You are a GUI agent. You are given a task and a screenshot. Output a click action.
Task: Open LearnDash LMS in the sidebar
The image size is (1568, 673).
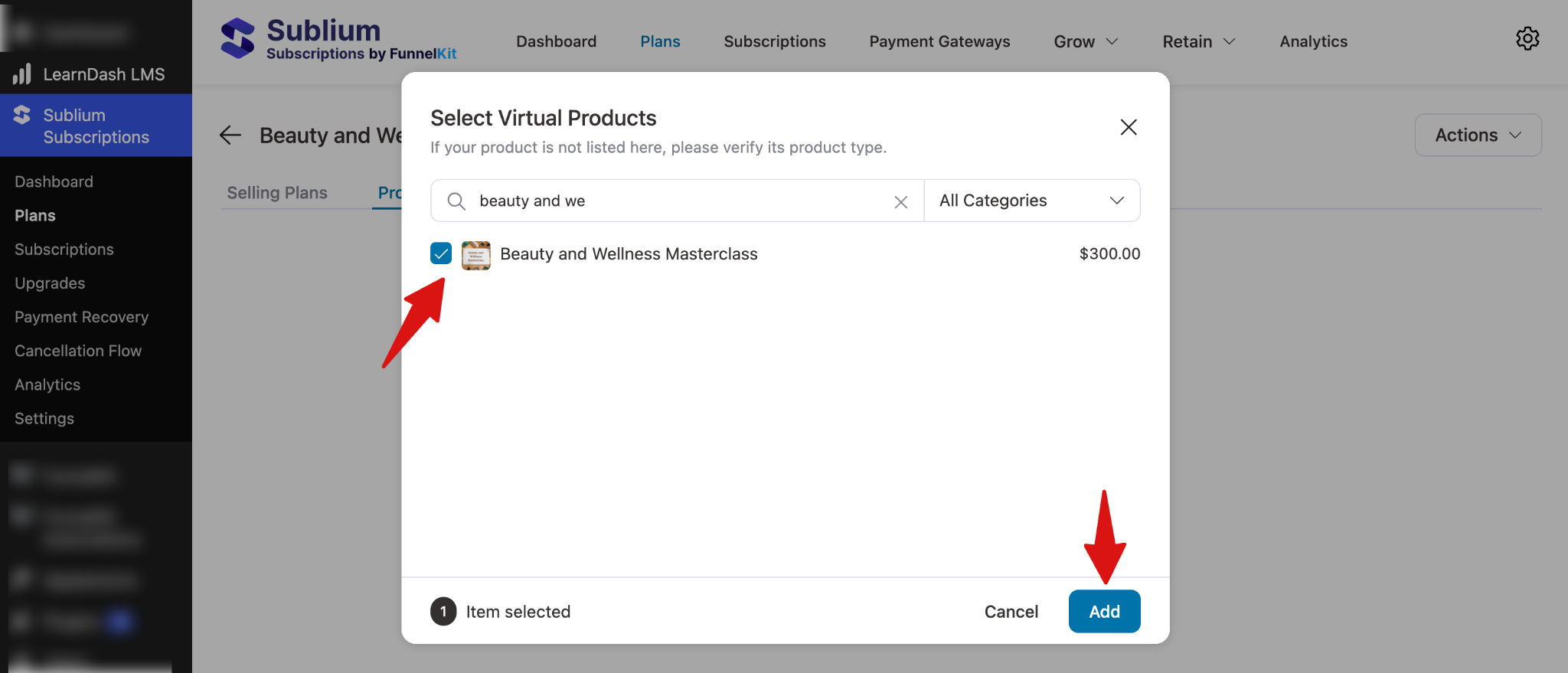pyautogui.click(x=104, y=74)
